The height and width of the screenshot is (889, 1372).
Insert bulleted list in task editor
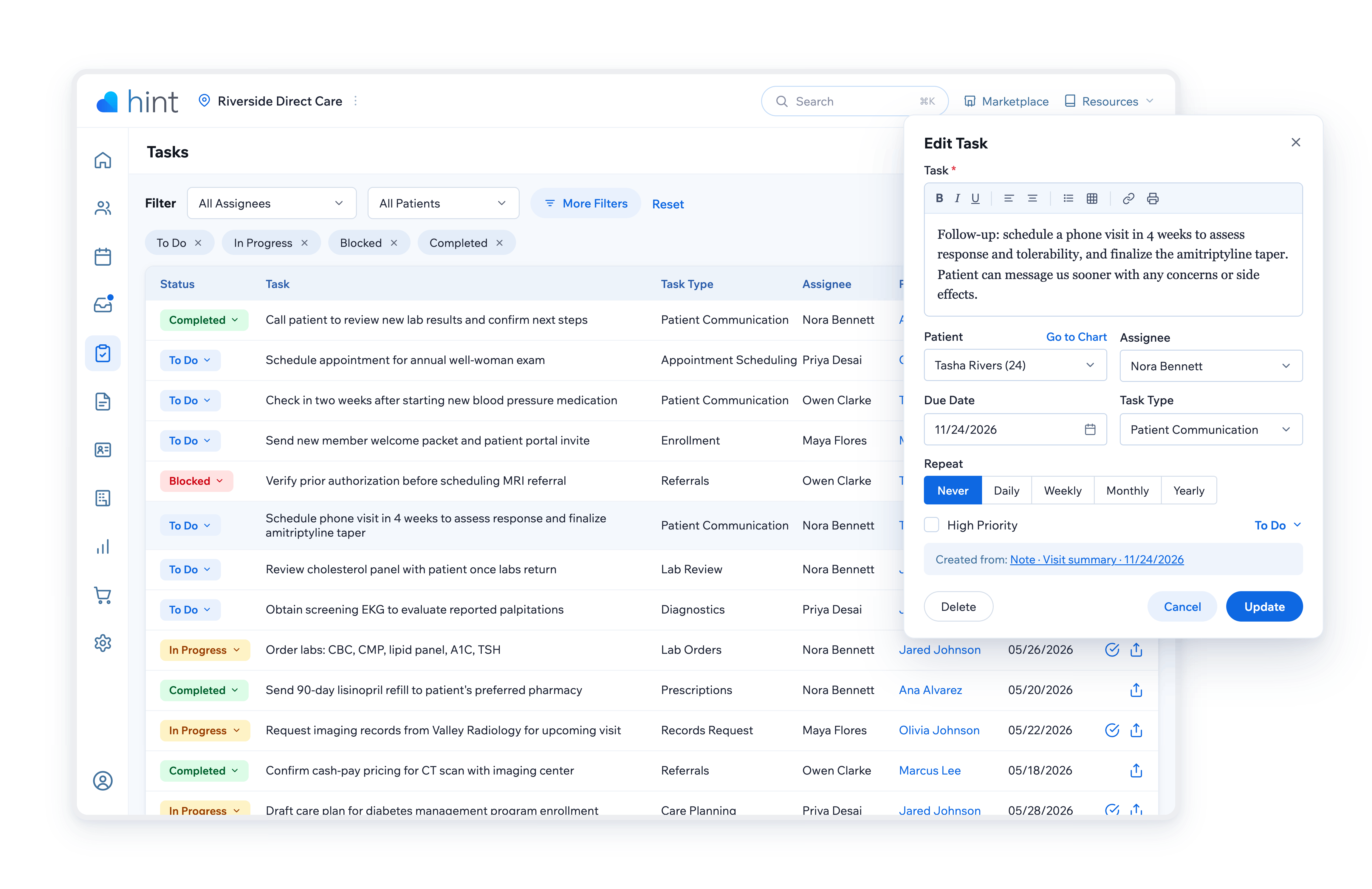(1068, 198)
